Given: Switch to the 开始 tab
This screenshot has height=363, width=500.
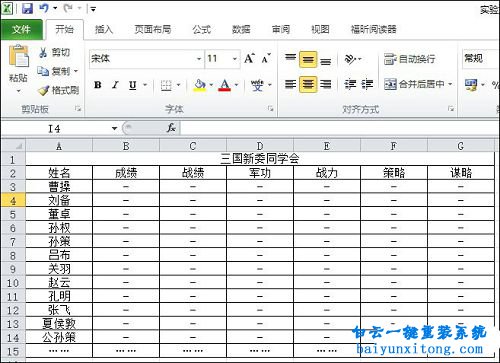Looking at the screenshot, I should click(x=64, y=29).
